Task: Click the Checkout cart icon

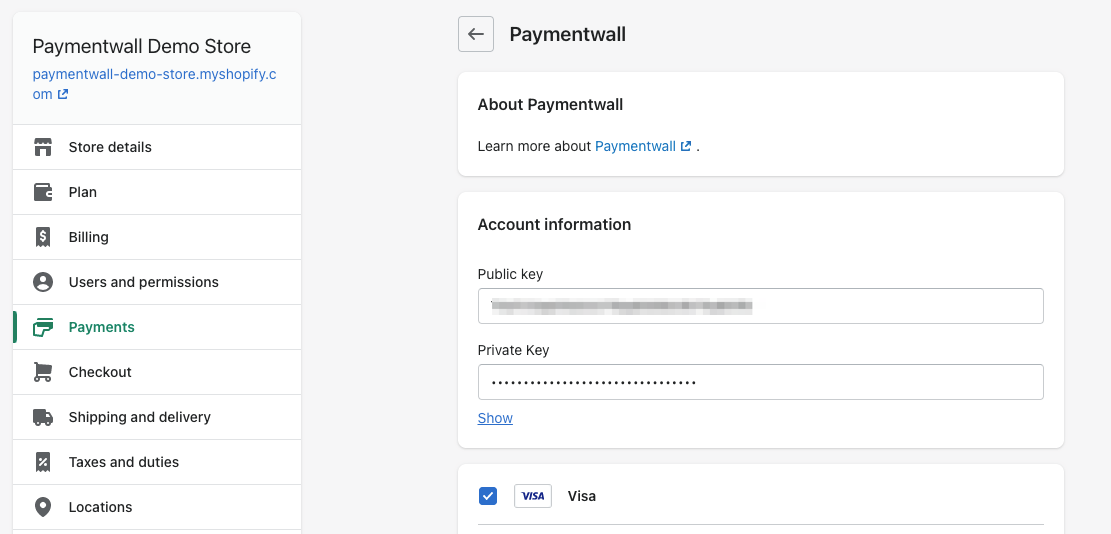Action: 43,372
